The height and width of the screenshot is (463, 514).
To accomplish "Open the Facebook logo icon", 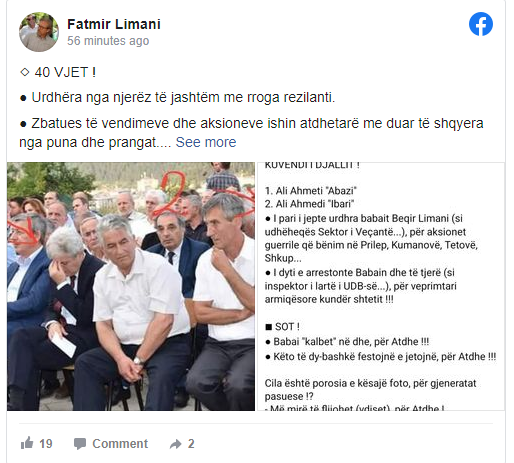I will (481, 24).
